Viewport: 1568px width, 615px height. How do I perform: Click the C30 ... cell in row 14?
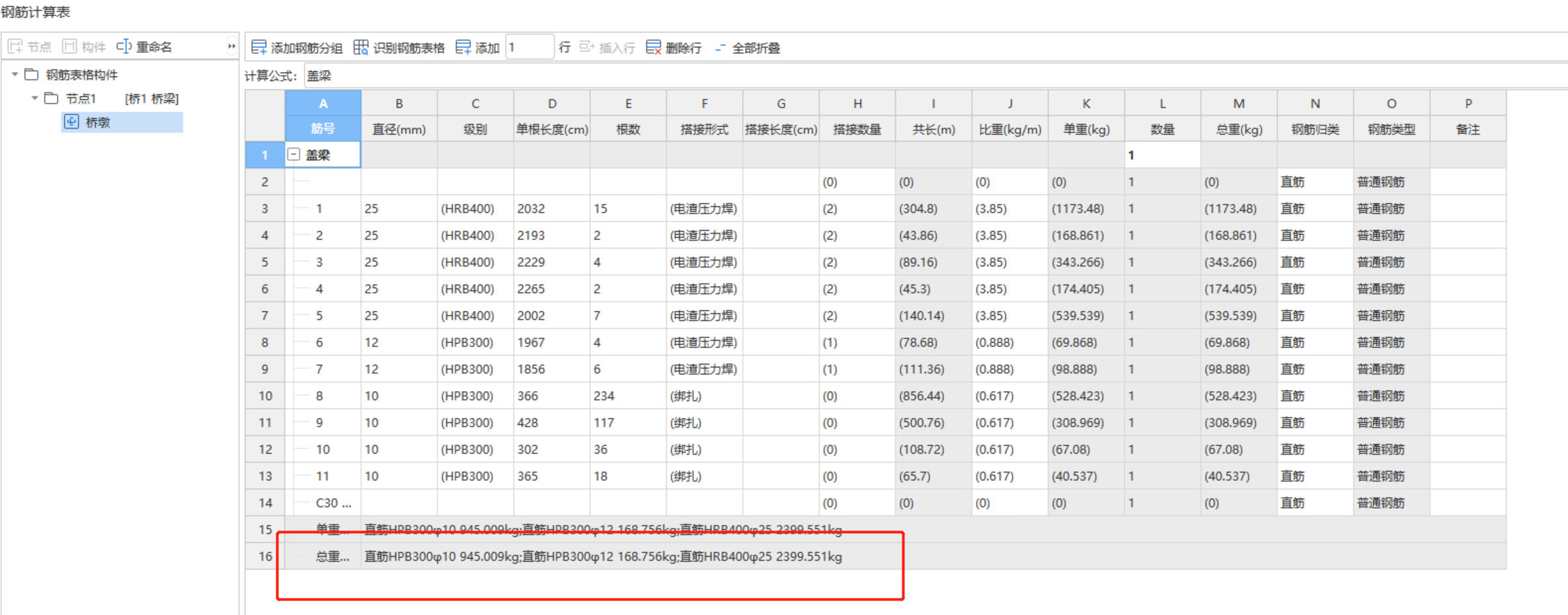(x=323, y=503)
